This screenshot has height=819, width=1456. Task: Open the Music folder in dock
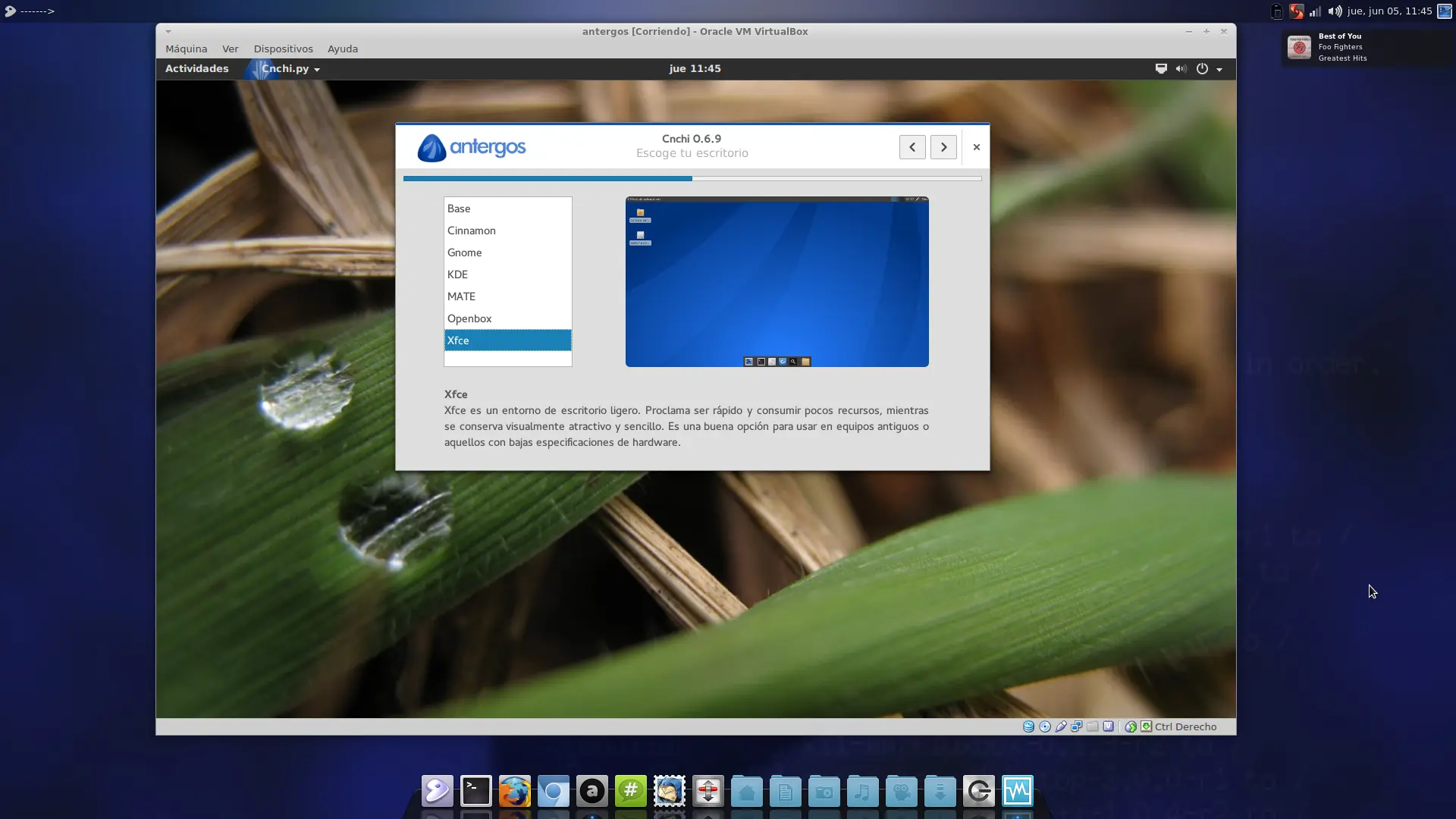click(863, 791)
